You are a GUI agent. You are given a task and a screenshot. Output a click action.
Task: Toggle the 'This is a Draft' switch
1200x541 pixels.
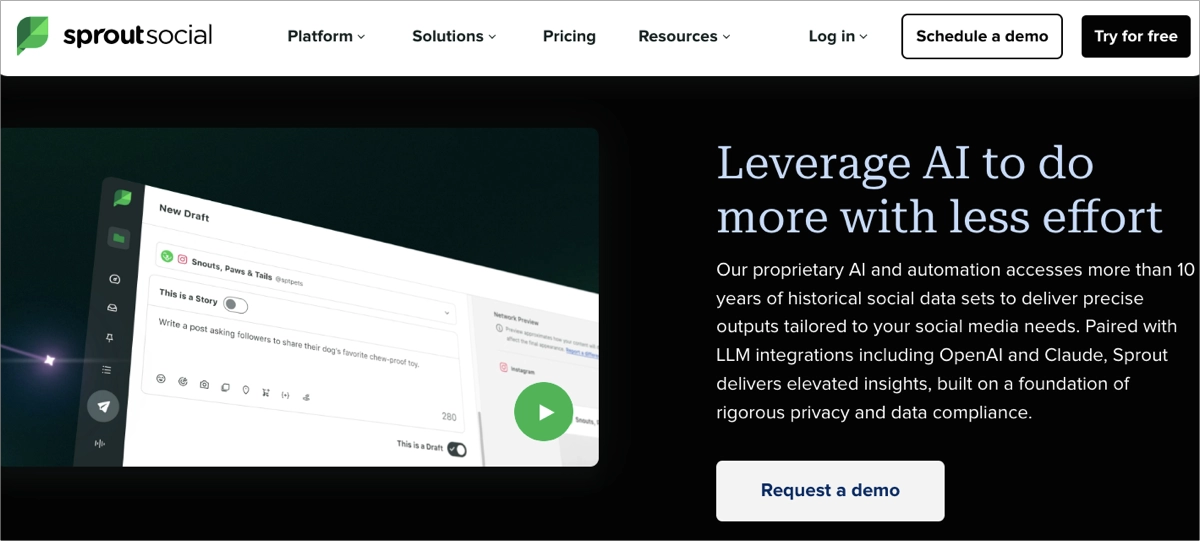(456, 449)
